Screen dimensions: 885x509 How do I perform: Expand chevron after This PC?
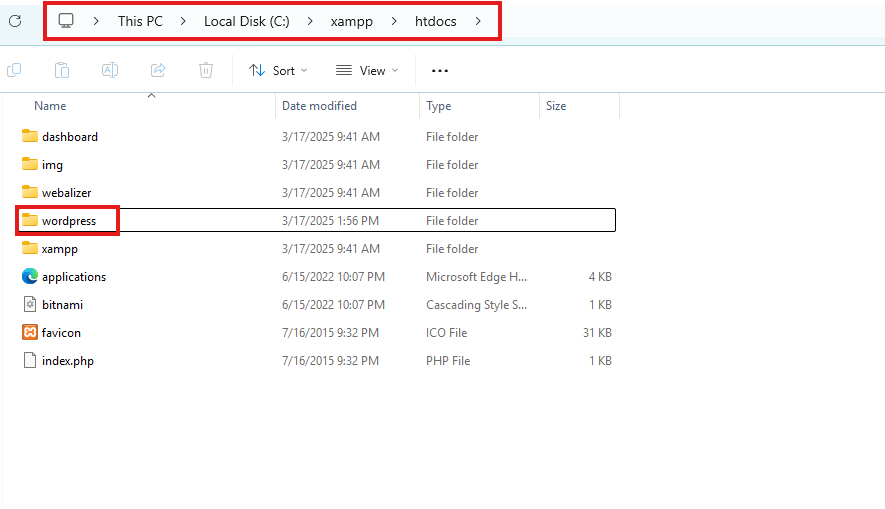[x=183, y=21]
